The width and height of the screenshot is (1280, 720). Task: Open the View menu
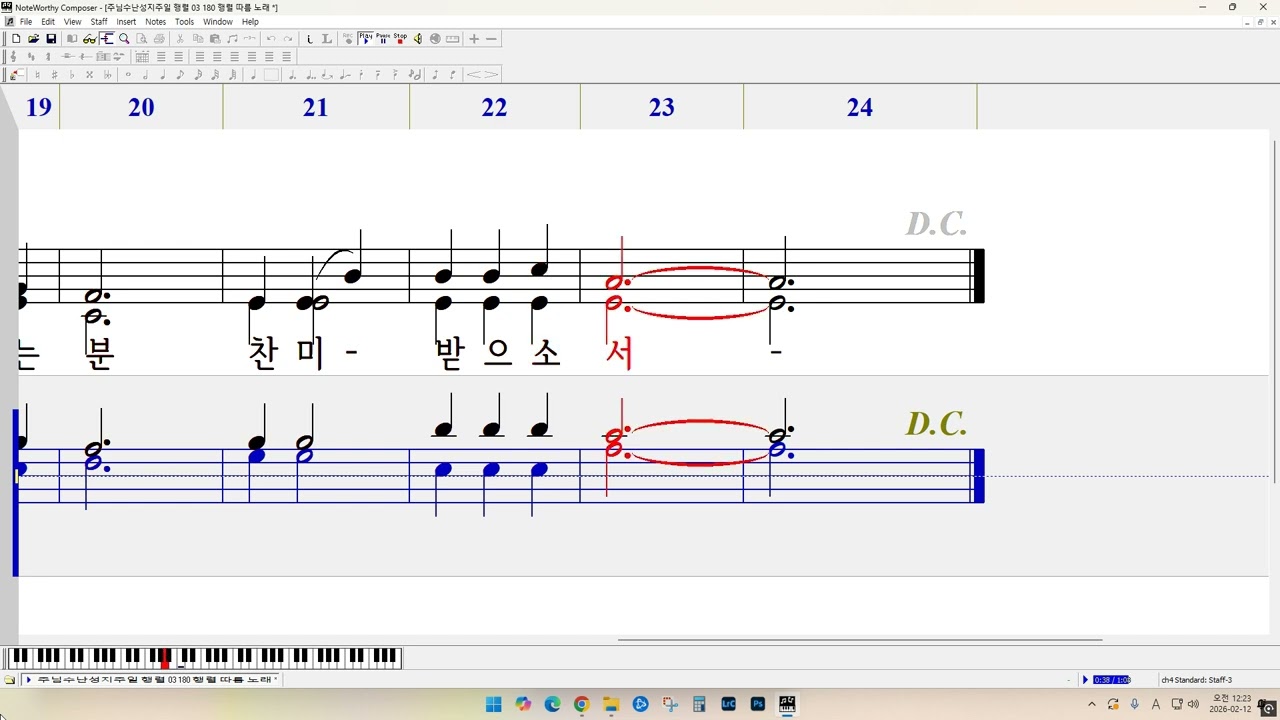[x=73, y=21]
